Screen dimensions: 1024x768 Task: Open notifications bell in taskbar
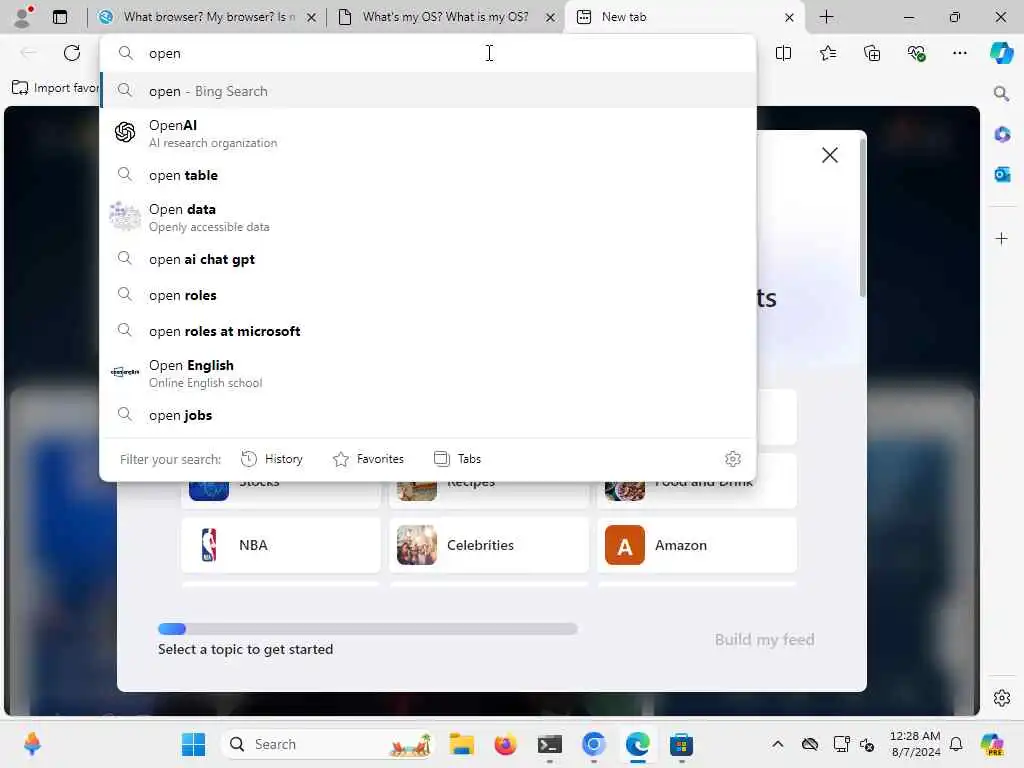955,744
